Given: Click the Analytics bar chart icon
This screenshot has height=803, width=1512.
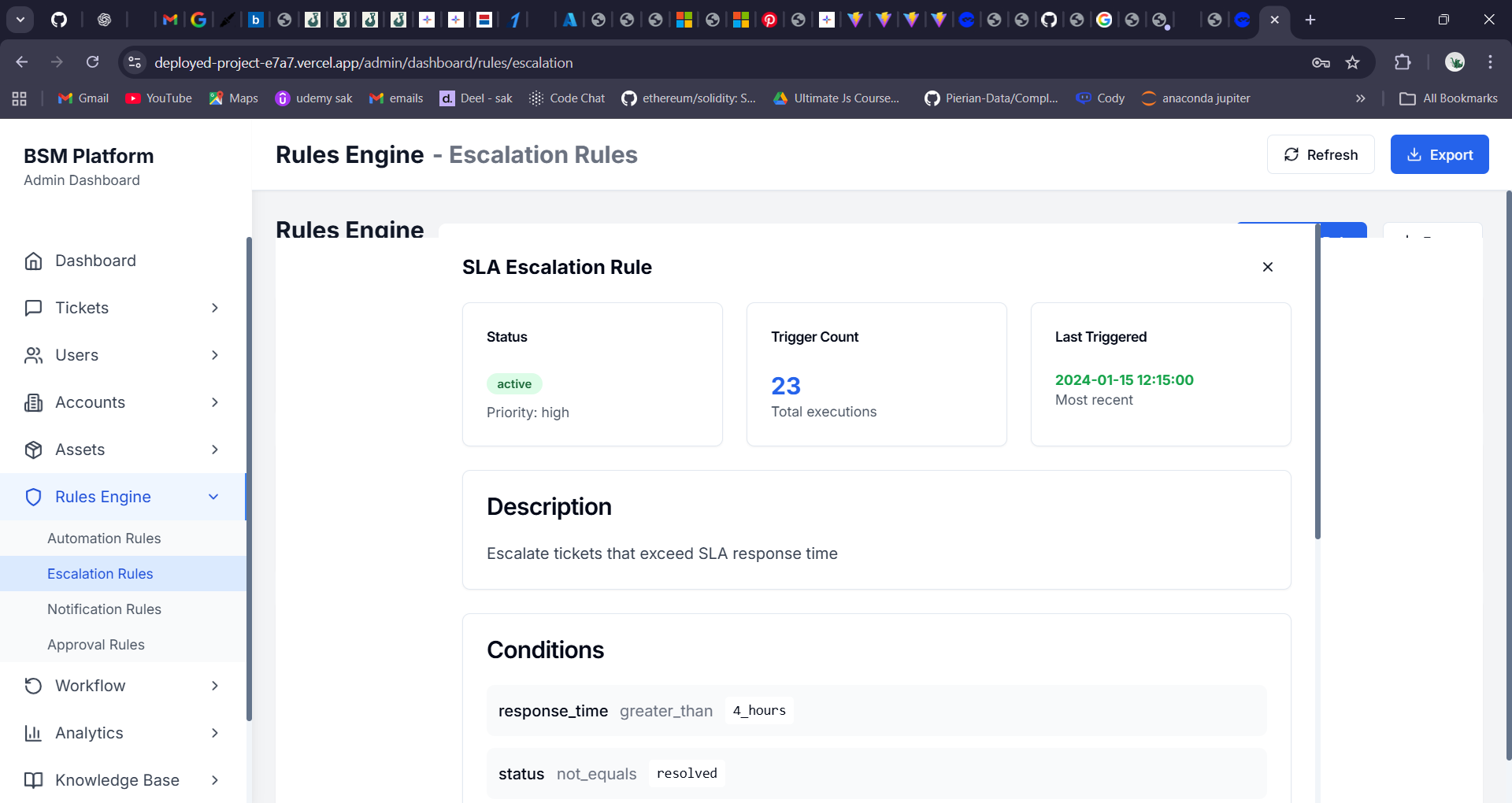Looking at the screenshot, I should coord(33,733).
